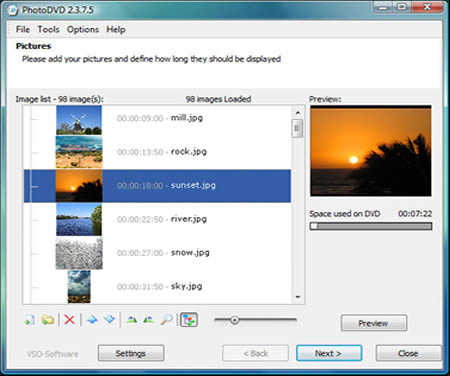The height and width of the screenshot is (376, 450).
Task: Click the image list scrollbar down arrow
Action: [298, 297]
